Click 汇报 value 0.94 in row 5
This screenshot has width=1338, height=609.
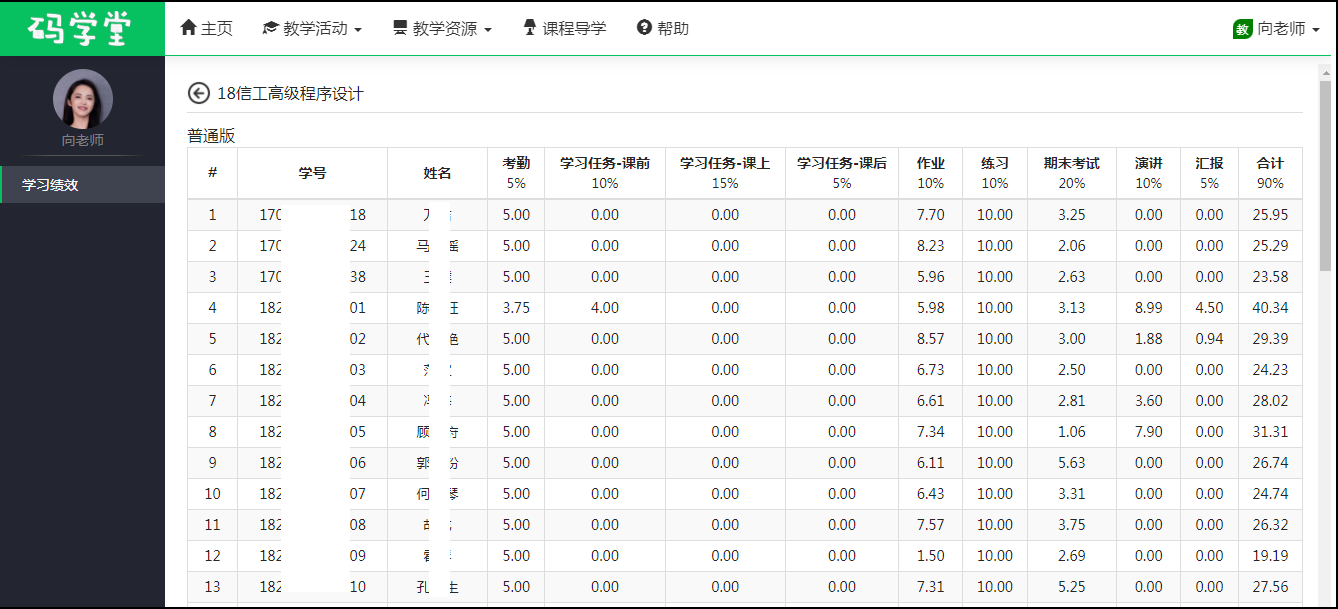coord(1209,339)
